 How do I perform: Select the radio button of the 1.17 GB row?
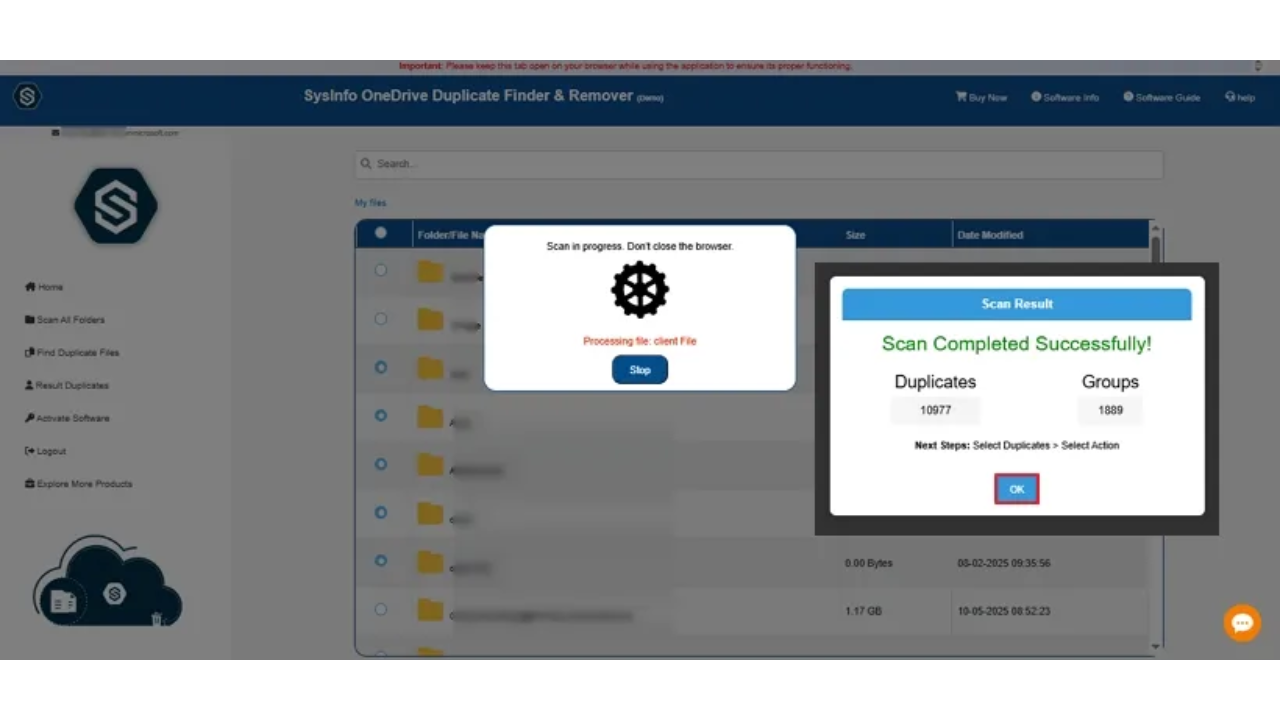click(x=380, y=609)
